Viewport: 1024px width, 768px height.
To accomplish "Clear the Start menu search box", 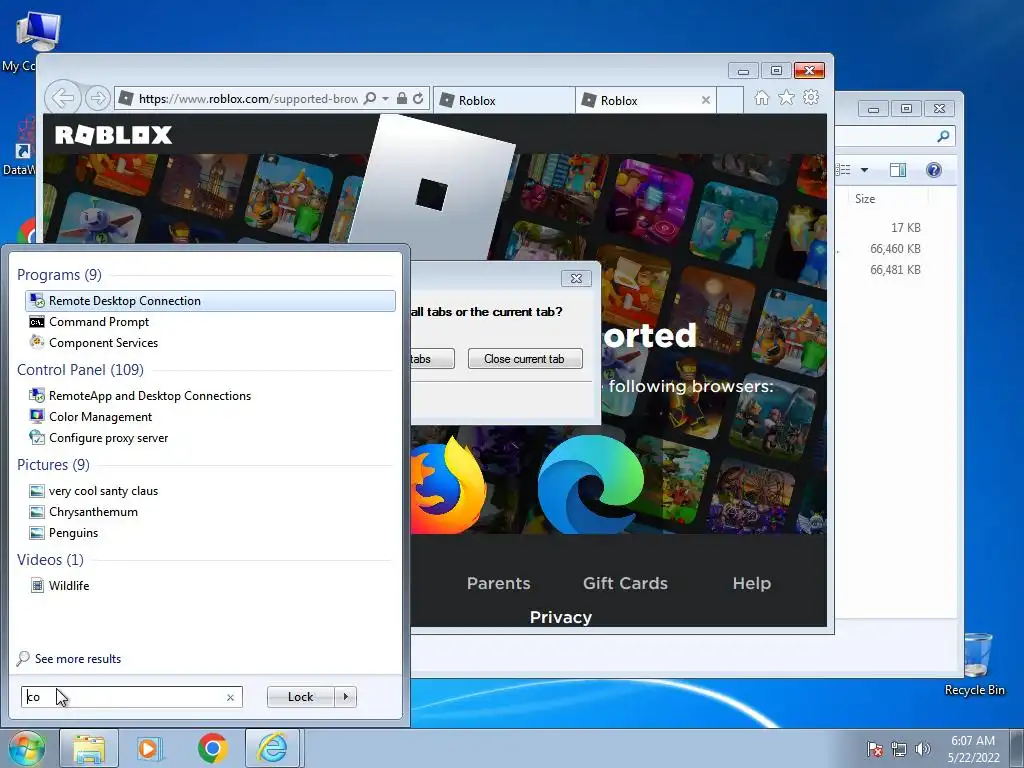I will 231,697.
